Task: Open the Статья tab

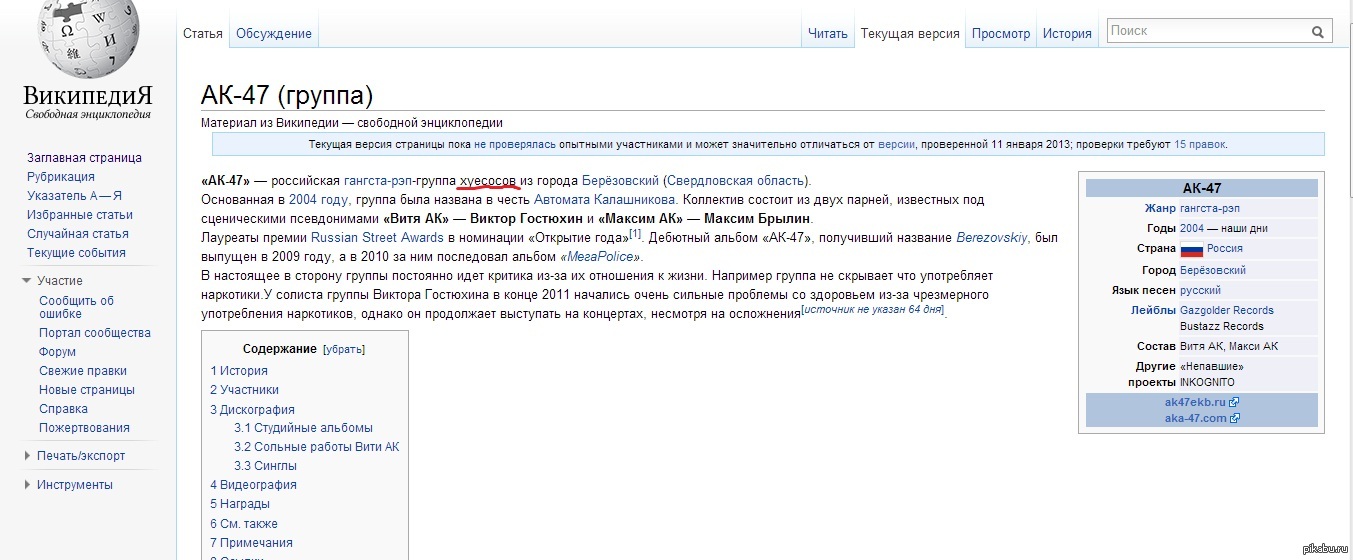Action: click(x=202, y=33)
